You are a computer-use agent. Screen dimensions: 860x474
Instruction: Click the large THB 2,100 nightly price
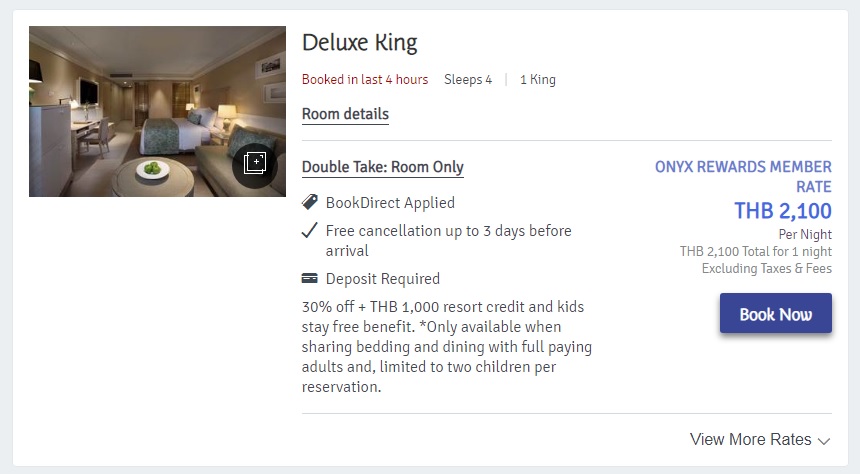[782, 211]
